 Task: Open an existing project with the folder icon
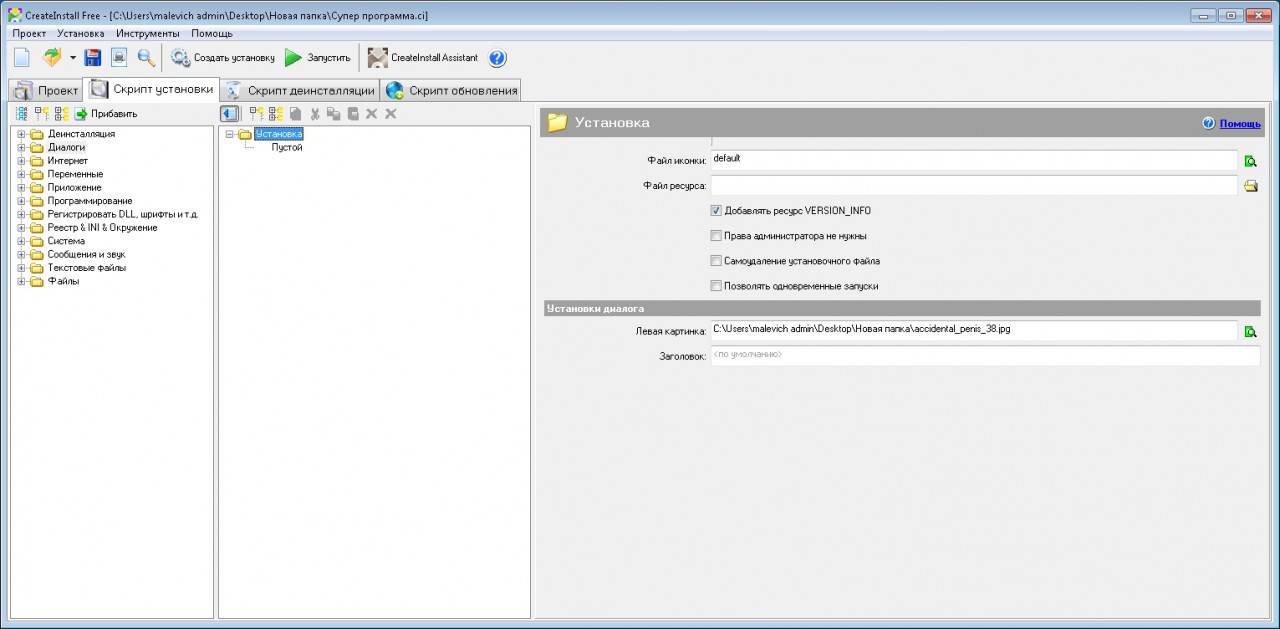point(52,58)
